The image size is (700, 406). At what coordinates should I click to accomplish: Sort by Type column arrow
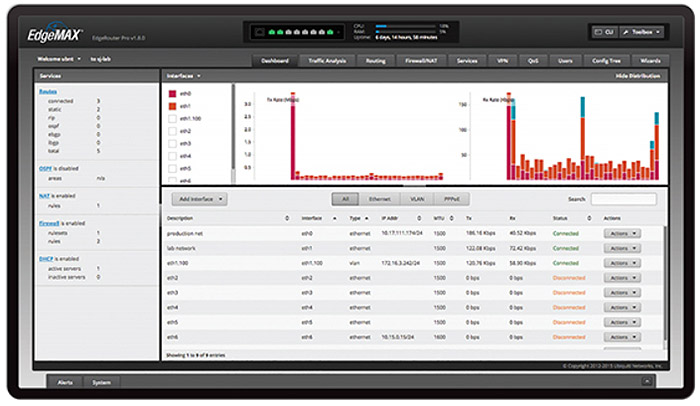367,218
